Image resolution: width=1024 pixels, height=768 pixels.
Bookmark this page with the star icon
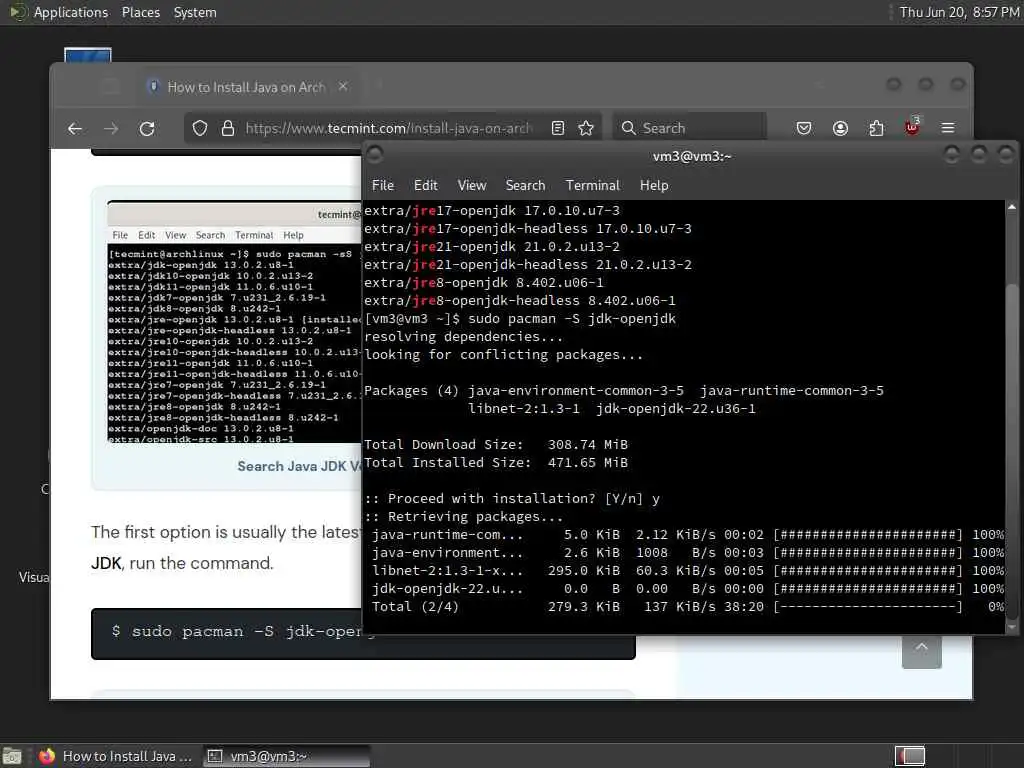586,128
